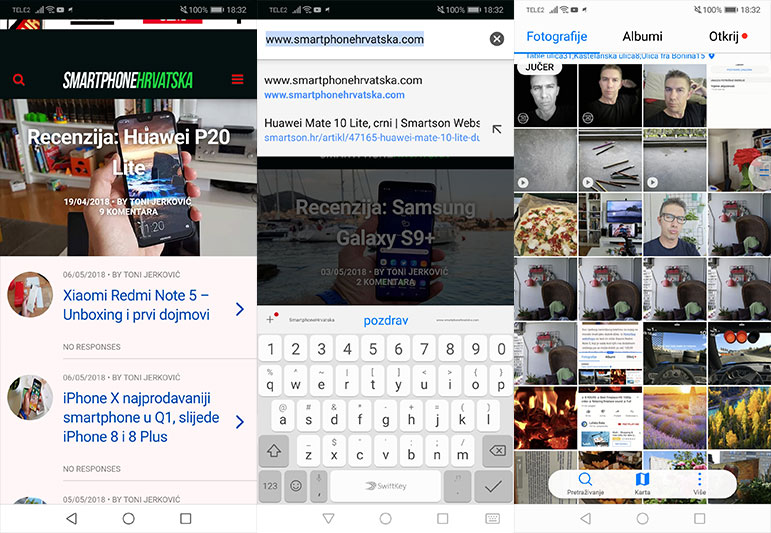The height and width of the screenshot is (533, 771).
Task: Select the Huawei Mate 10 Lite suggestion
Action: (x=371, y=130)
